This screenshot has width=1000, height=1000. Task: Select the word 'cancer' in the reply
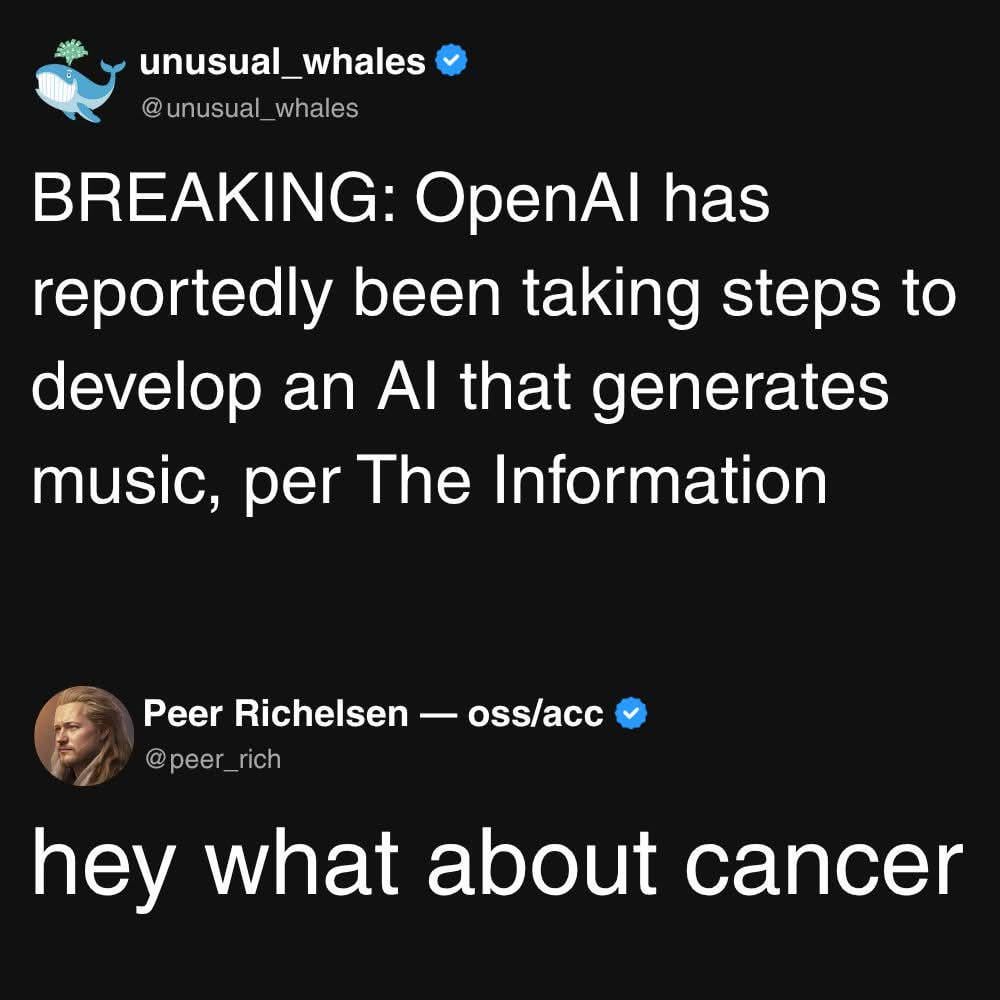(823, 866)
